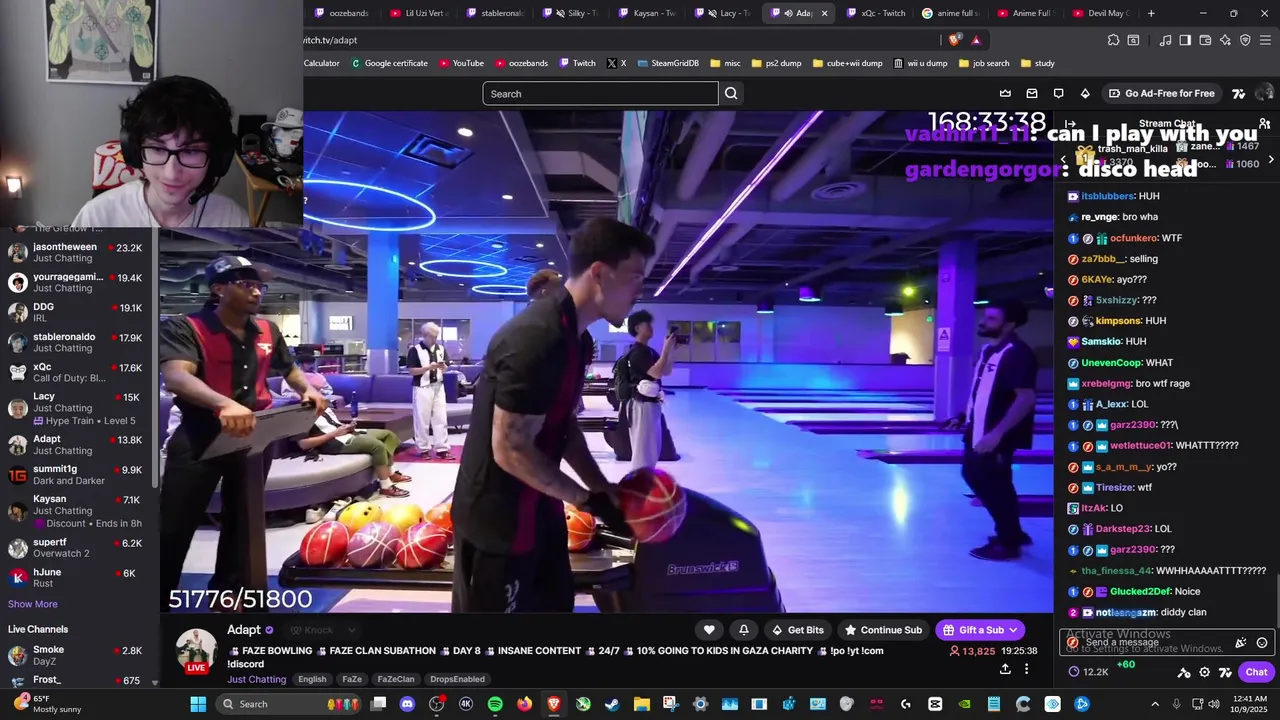Switch to the Lacy Twitch tab

coord(724,13)
